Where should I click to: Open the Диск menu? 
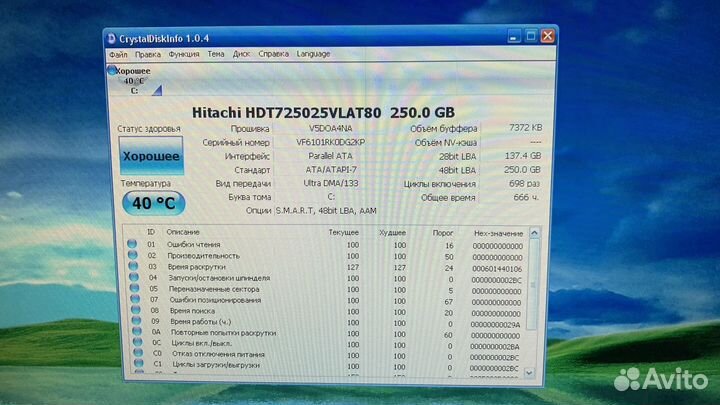pos(241,54)
